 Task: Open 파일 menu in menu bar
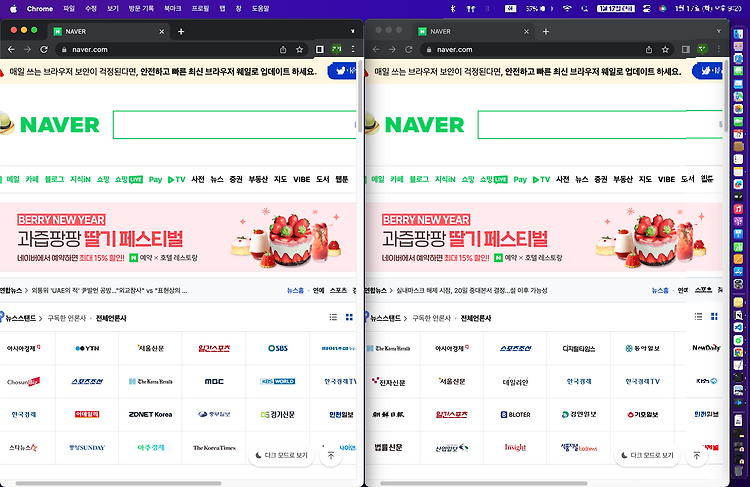(69, 9)
